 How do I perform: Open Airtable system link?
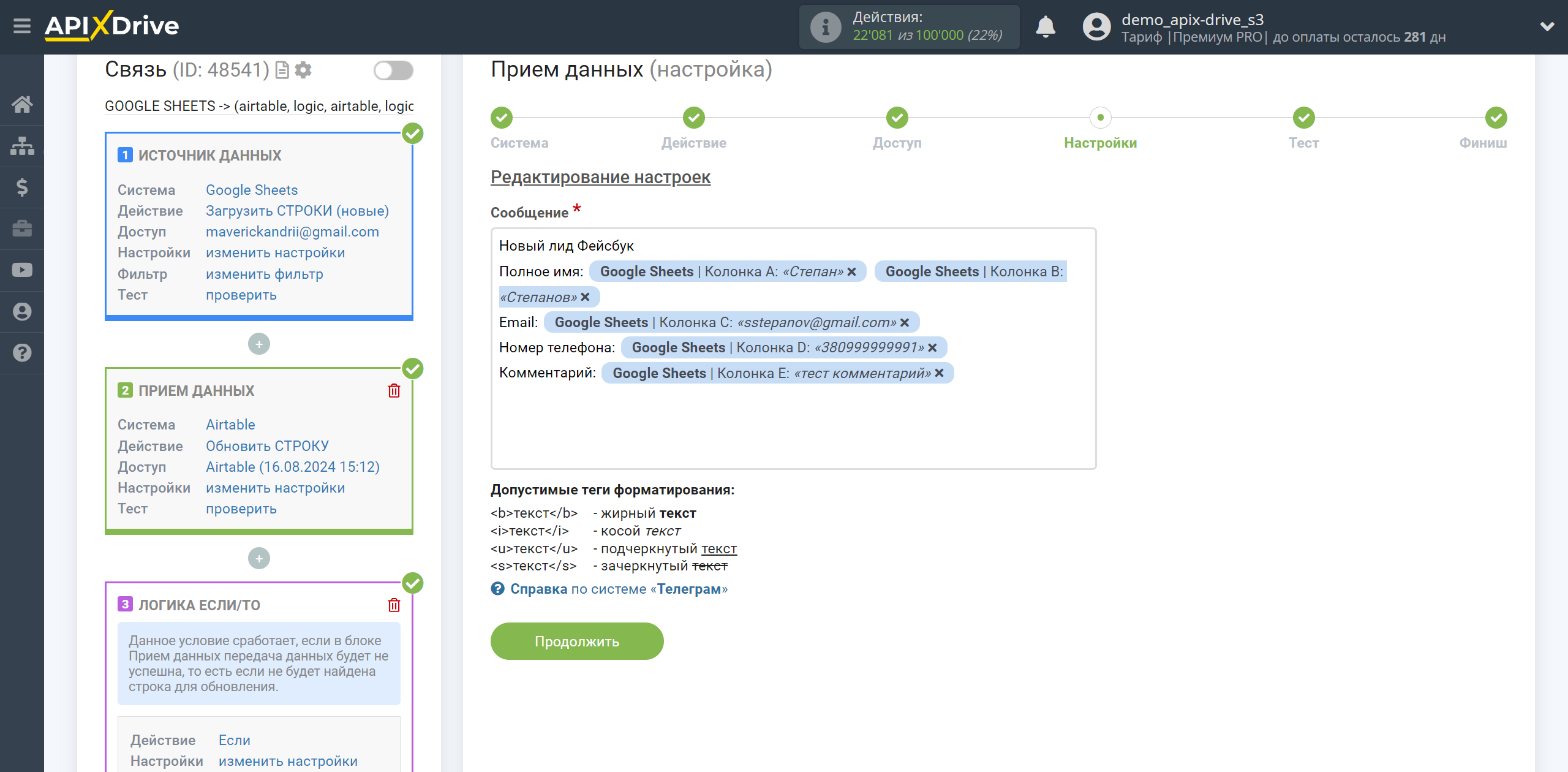[230, 425]
